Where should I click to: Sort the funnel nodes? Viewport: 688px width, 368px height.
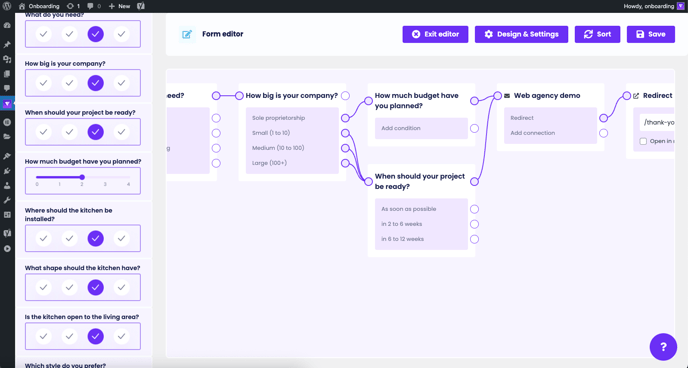pos(597,34)
